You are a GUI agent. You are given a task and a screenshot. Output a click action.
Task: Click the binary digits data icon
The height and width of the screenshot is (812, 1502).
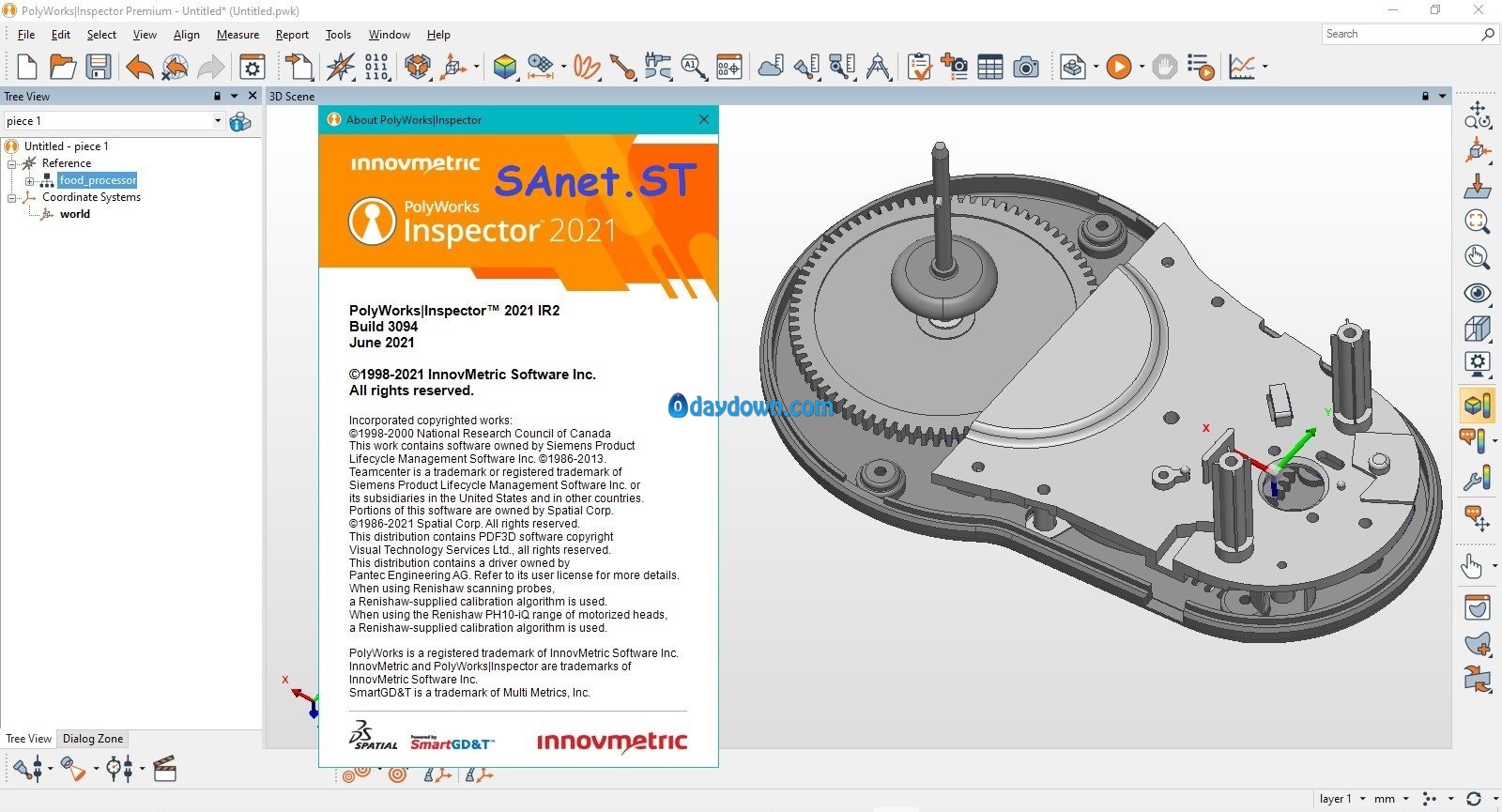[376, 67]
